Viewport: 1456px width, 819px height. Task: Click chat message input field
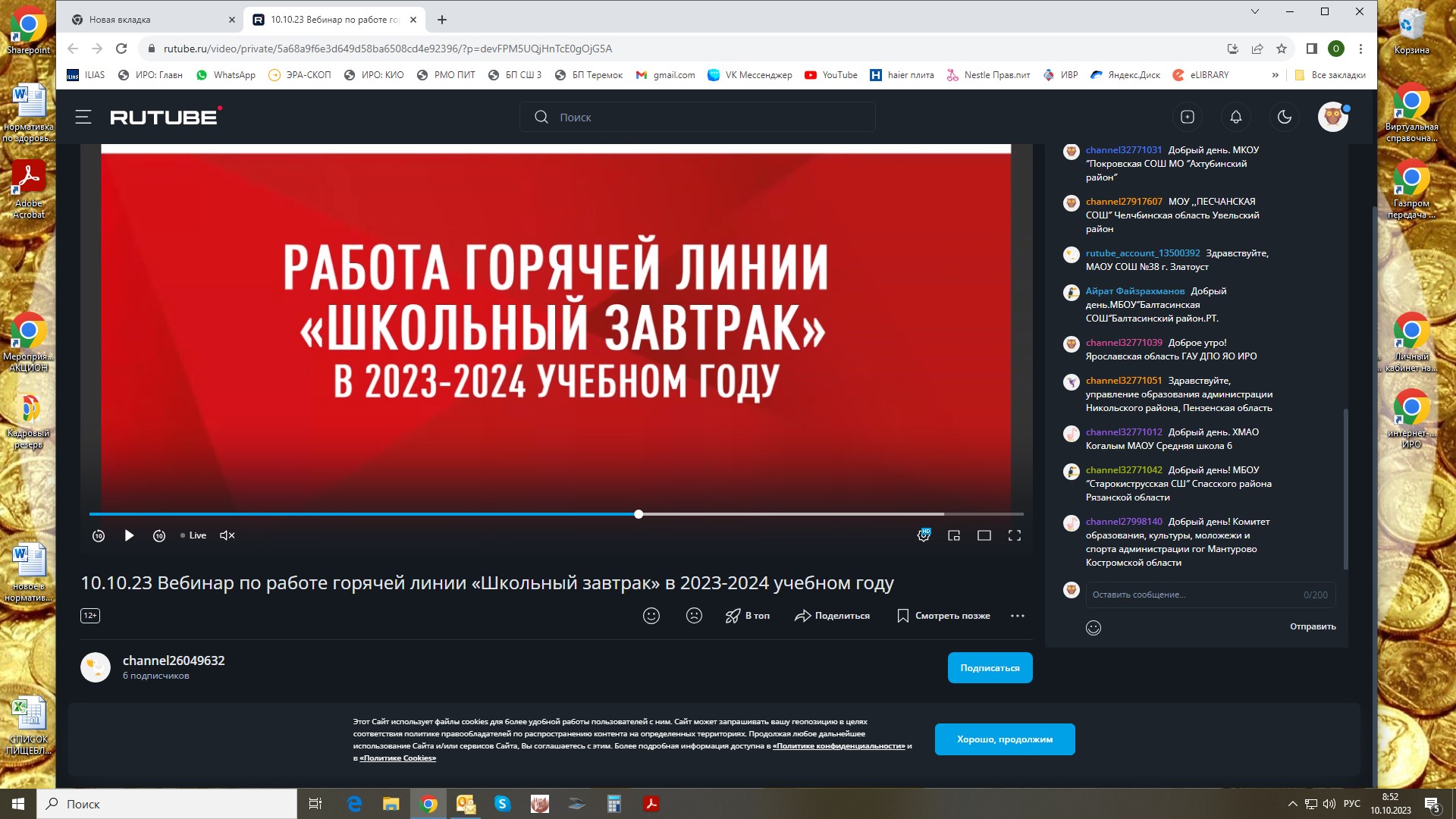[1210, 595]
